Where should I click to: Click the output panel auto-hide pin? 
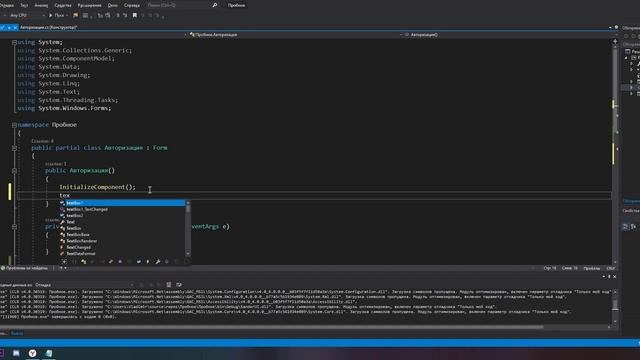point(609,277)
